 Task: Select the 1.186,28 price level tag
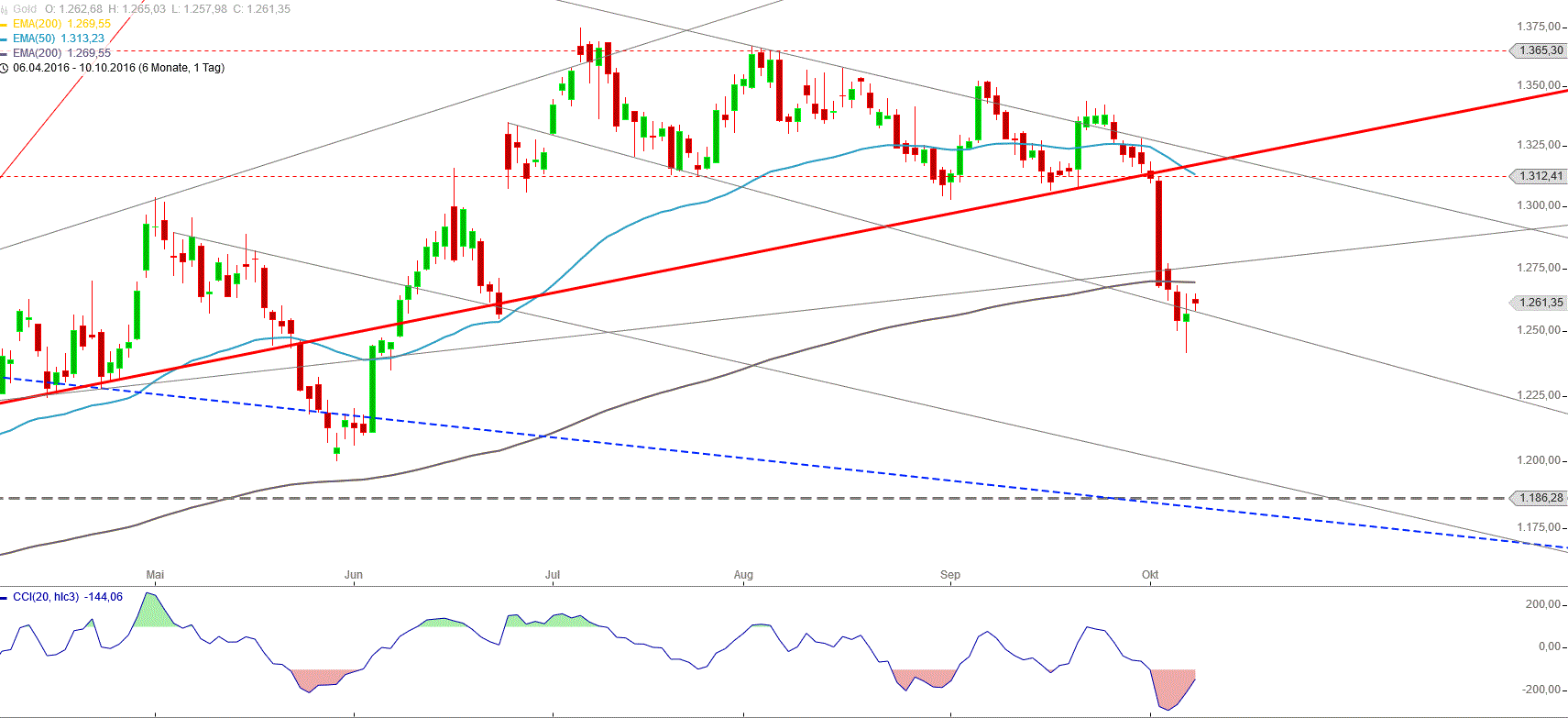pos(1540,498)
